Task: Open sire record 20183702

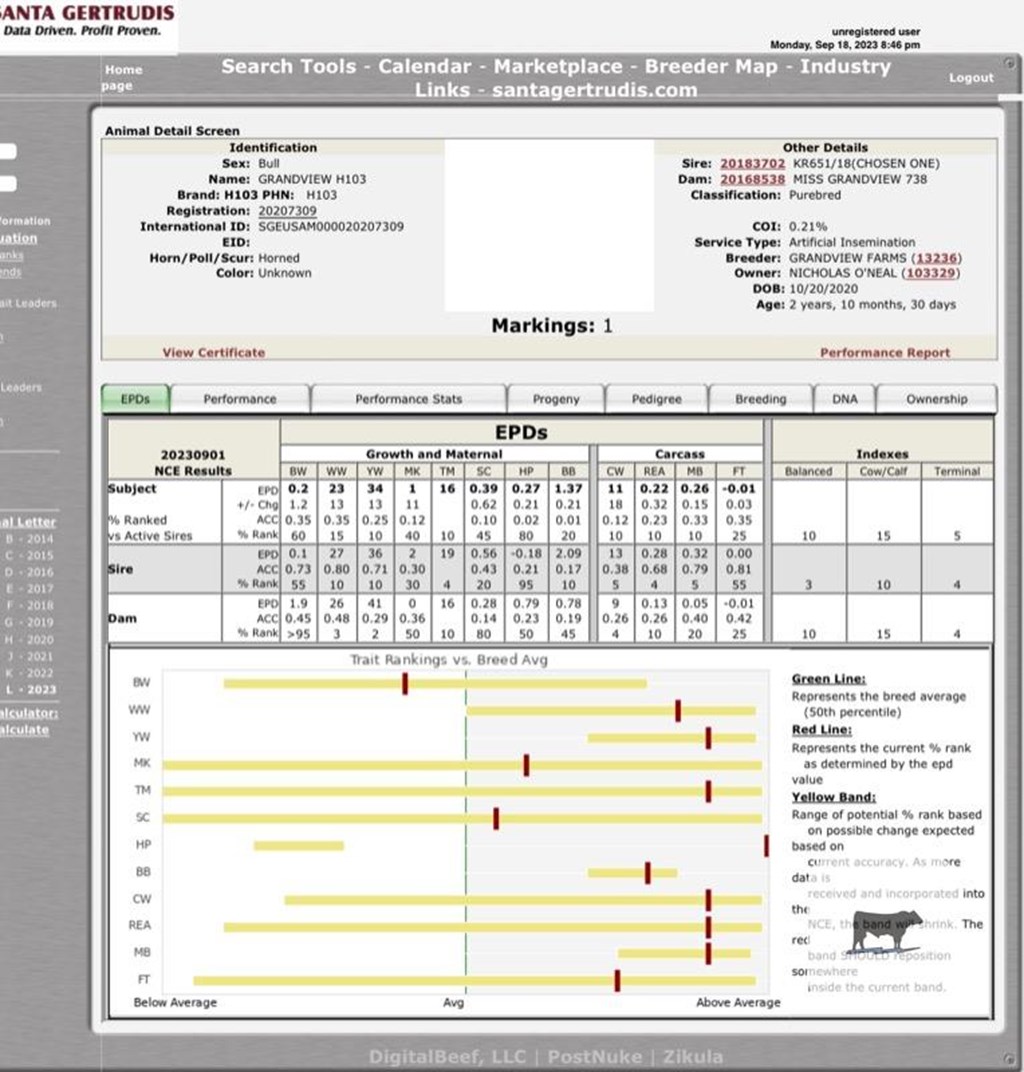Action: pos(753,163)
